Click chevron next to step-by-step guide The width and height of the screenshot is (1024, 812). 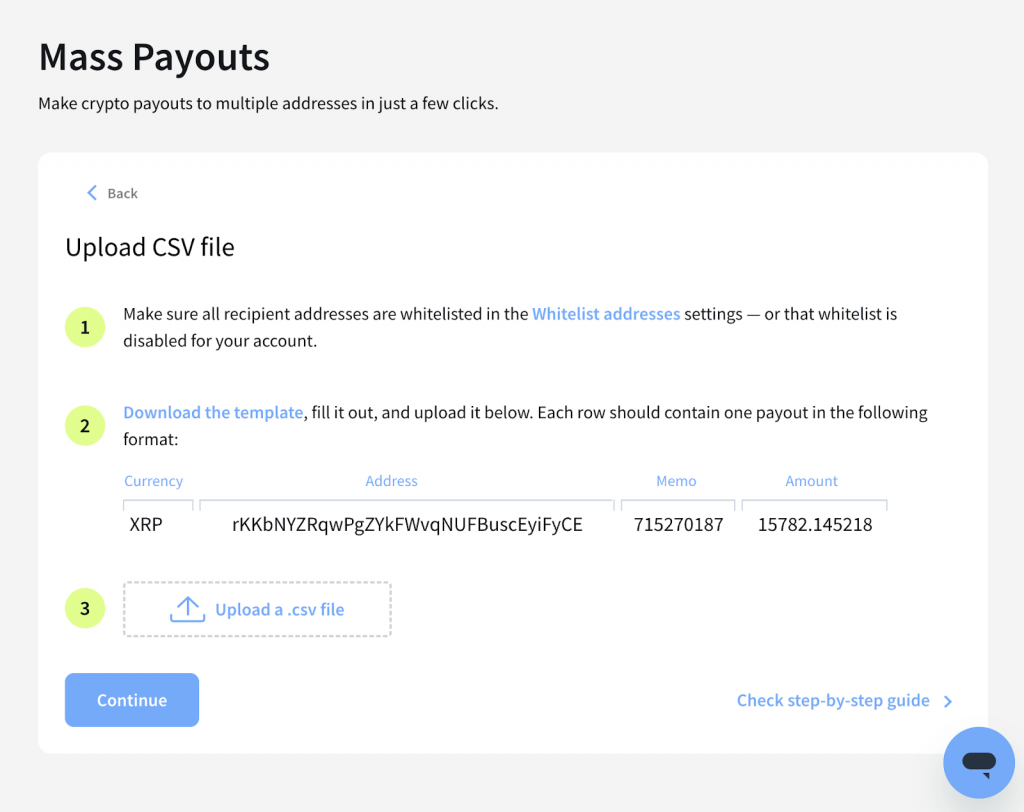[x=948, y=701]
